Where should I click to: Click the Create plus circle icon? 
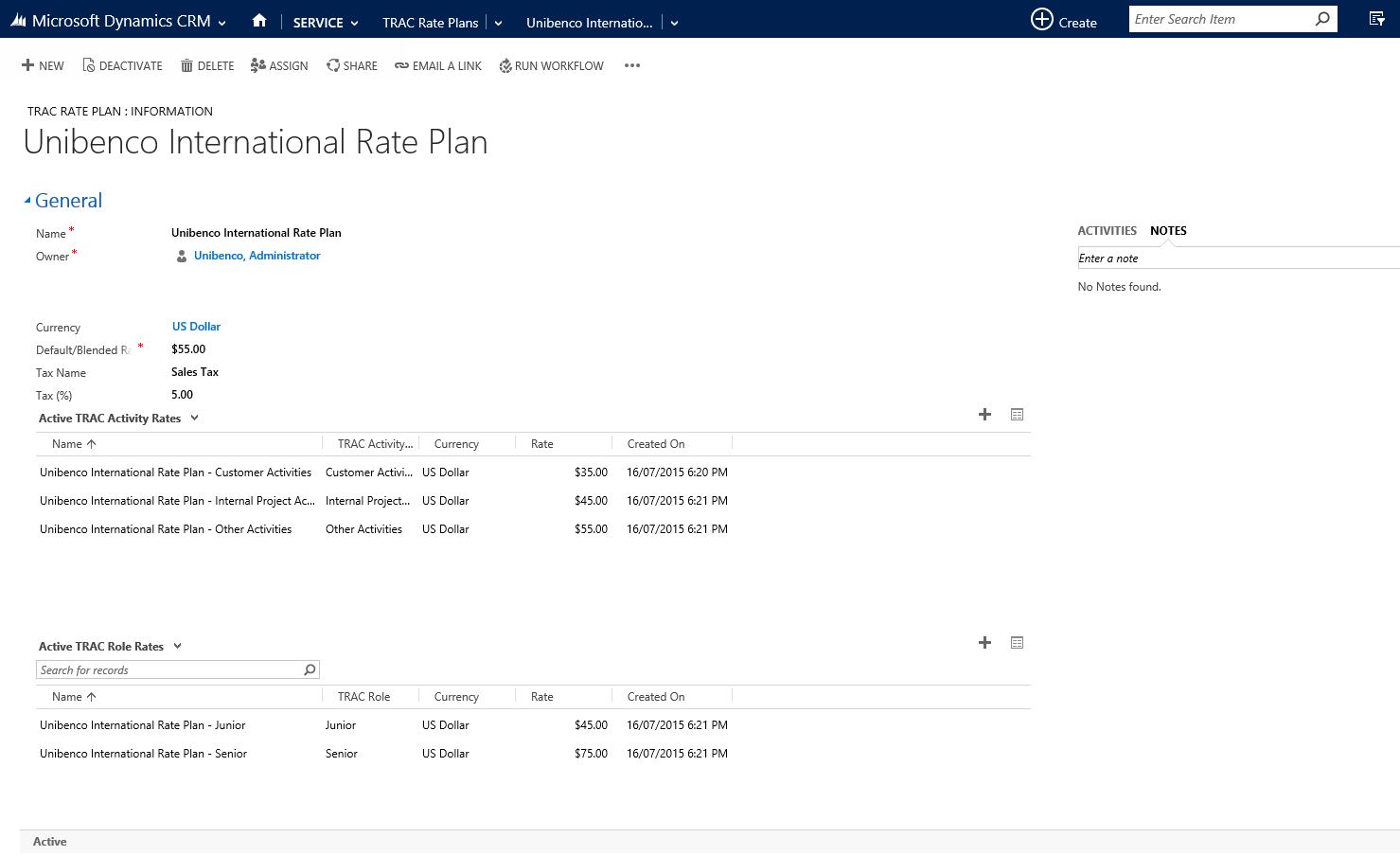click(x=1041, y=19)
